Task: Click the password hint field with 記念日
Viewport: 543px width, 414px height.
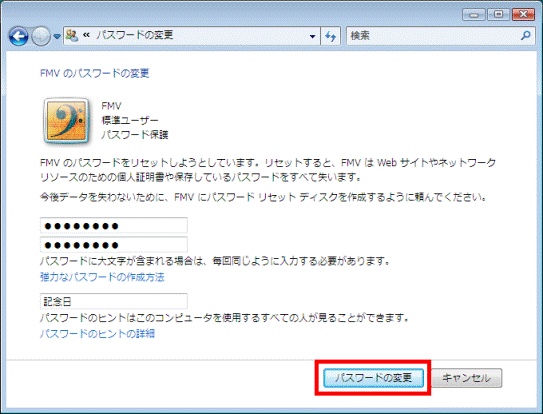Action: click(114, 301)
